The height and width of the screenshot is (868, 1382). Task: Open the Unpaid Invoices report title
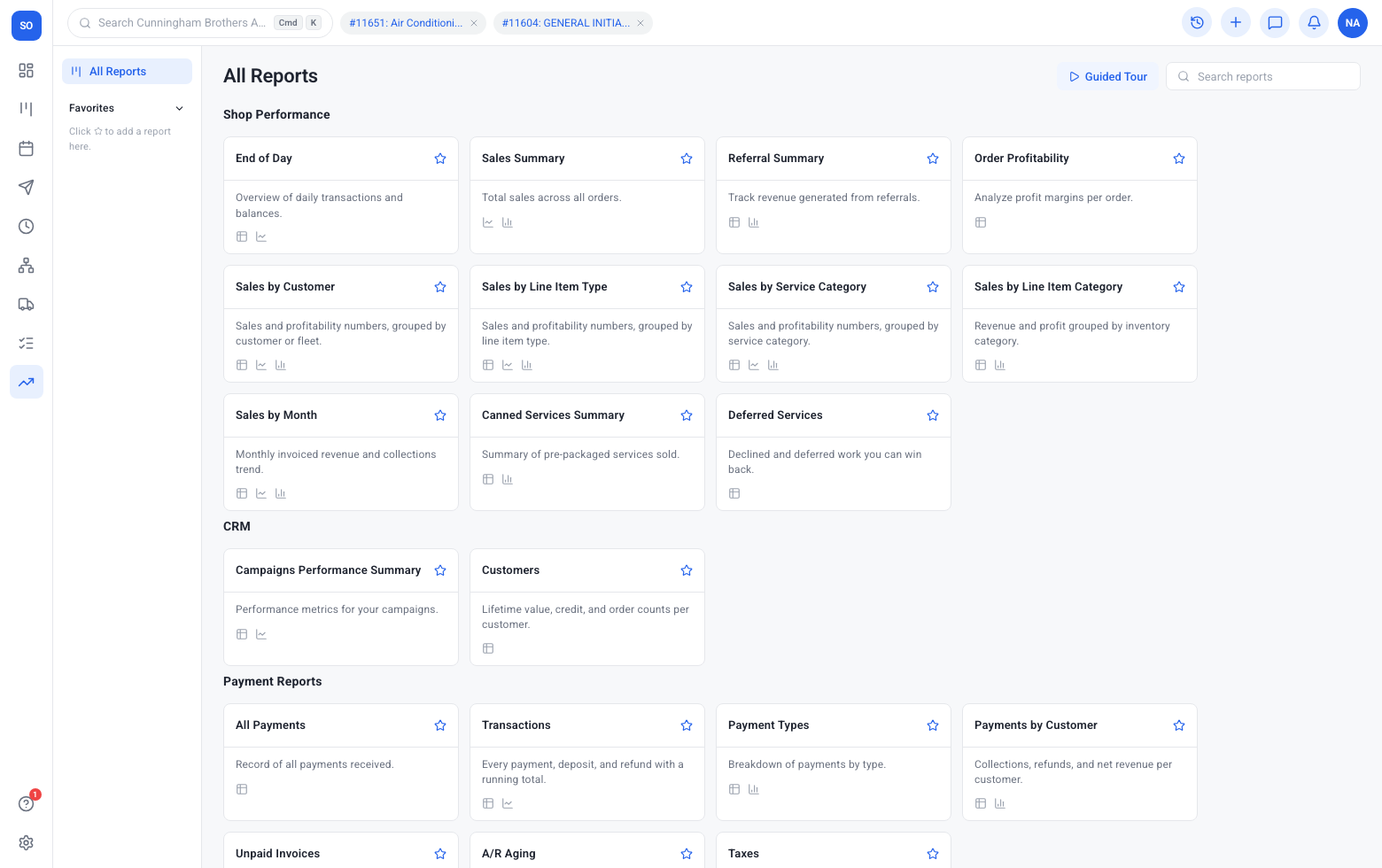click(x=278, y=854)
